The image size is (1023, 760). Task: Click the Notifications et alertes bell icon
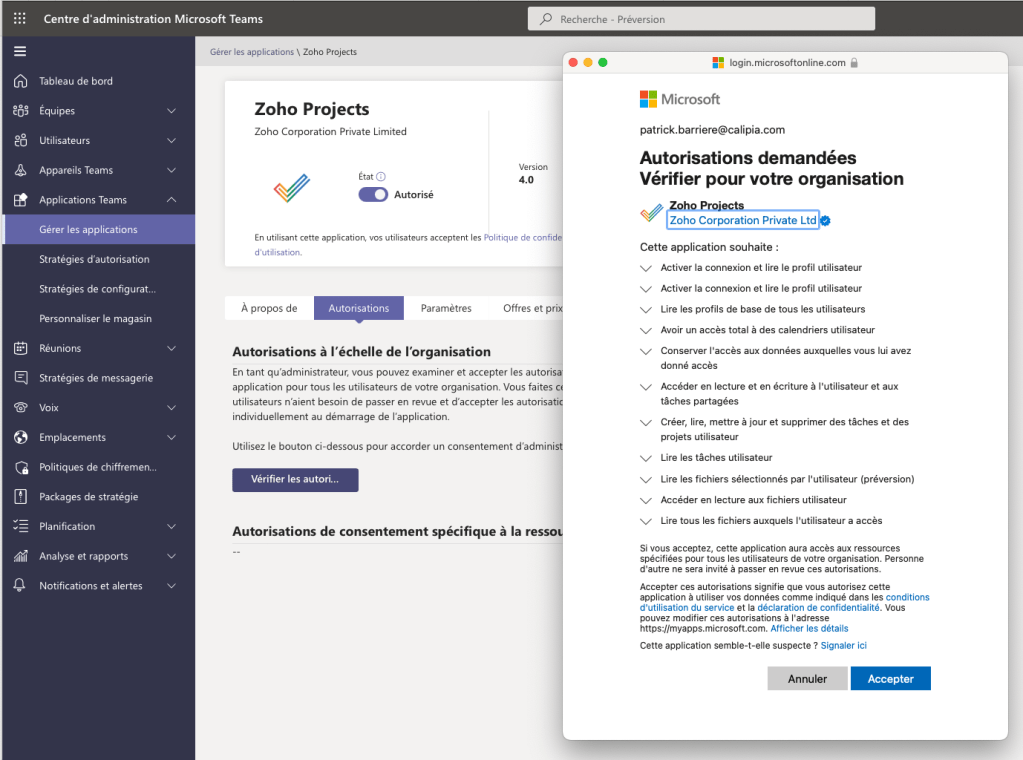20,586
